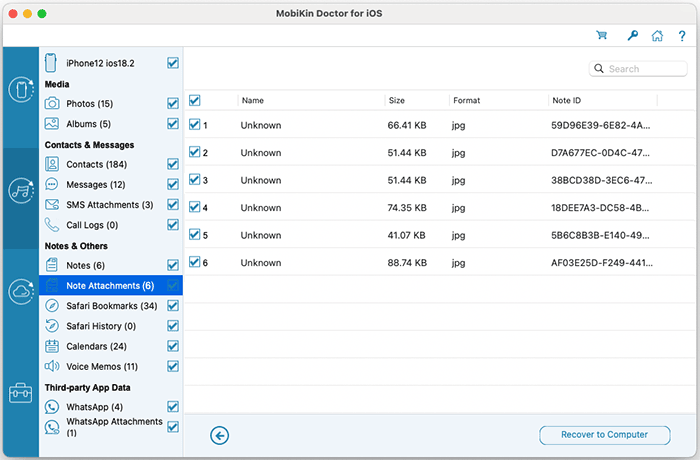700x460 pixels.
Task: Toggle the Photos (15) checkbox
Action: [173, 104]
